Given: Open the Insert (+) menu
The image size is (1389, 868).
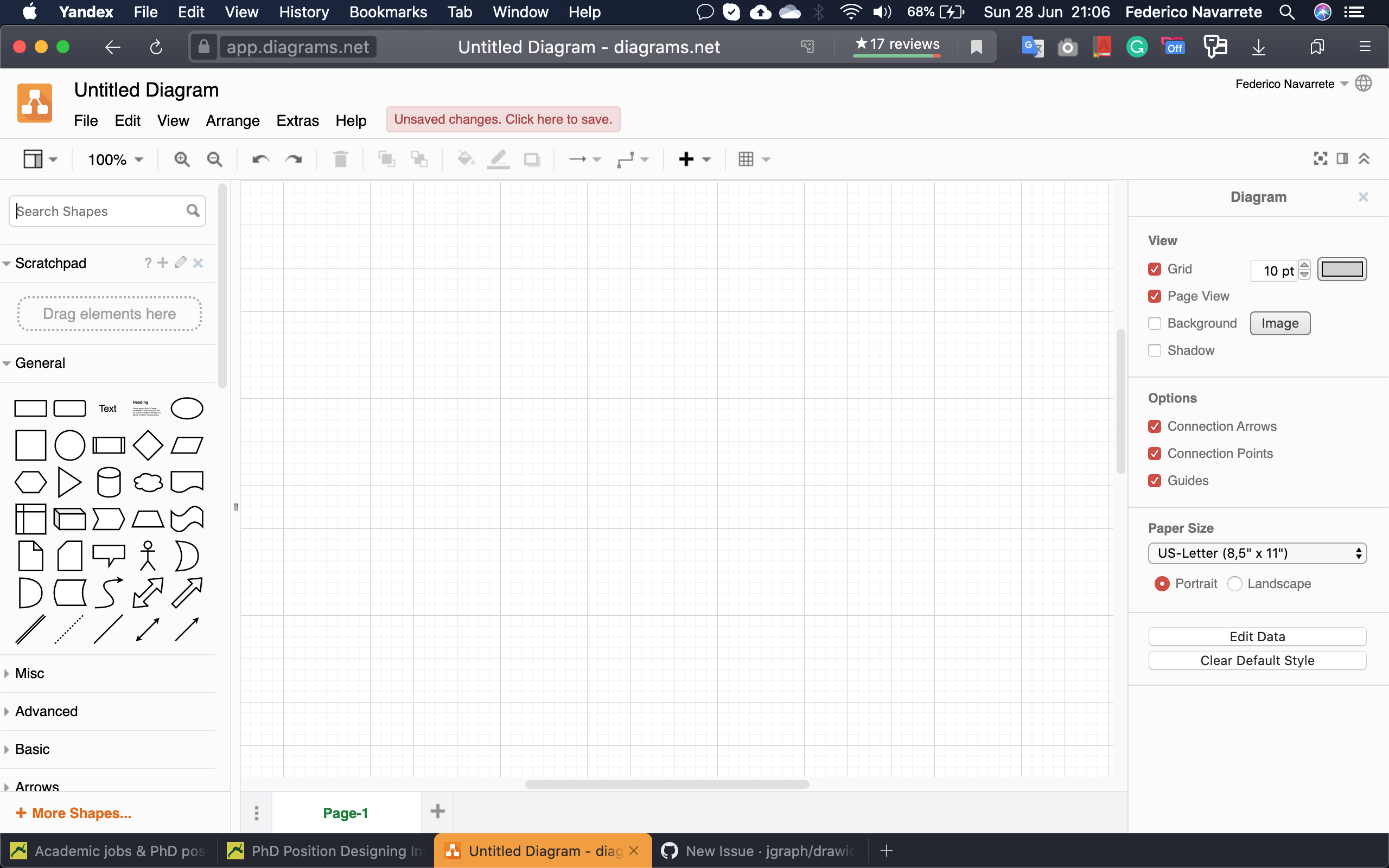Looking at the screenshot, I should click(x=686, y=159).
